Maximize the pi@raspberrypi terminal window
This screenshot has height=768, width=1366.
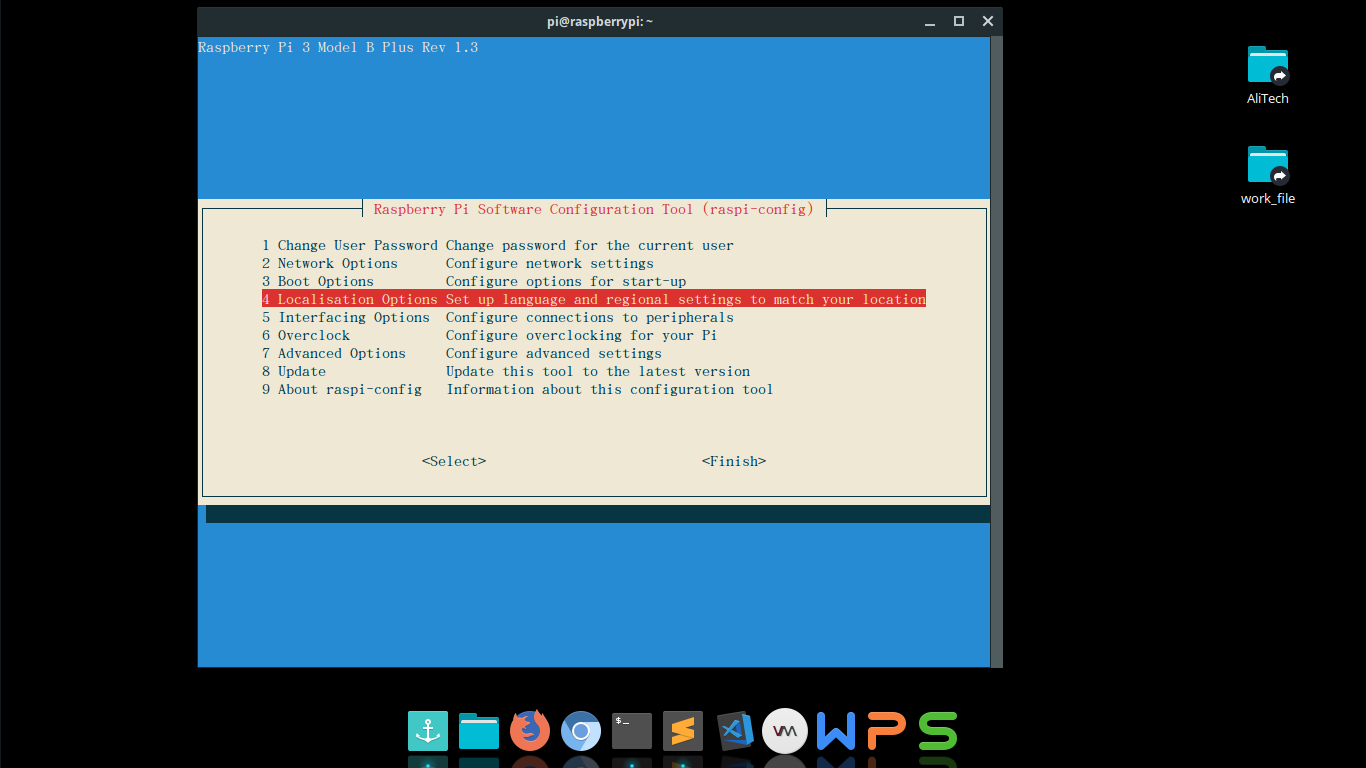(x=959, y=21)
